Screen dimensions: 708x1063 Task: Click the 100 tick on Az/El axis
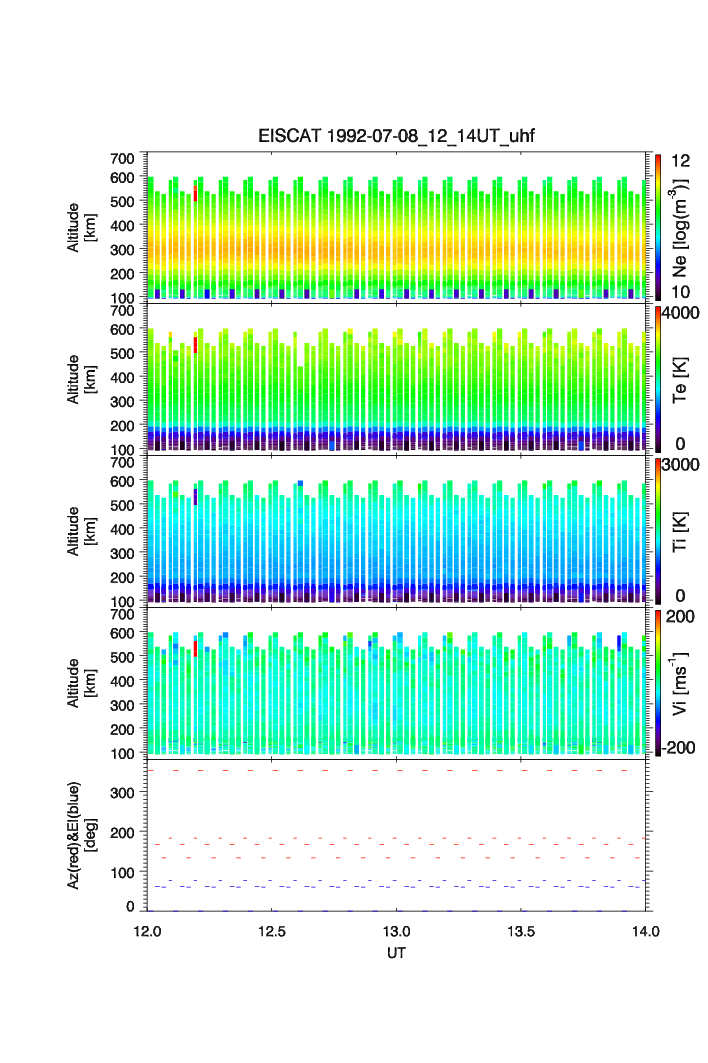[122, 873]
